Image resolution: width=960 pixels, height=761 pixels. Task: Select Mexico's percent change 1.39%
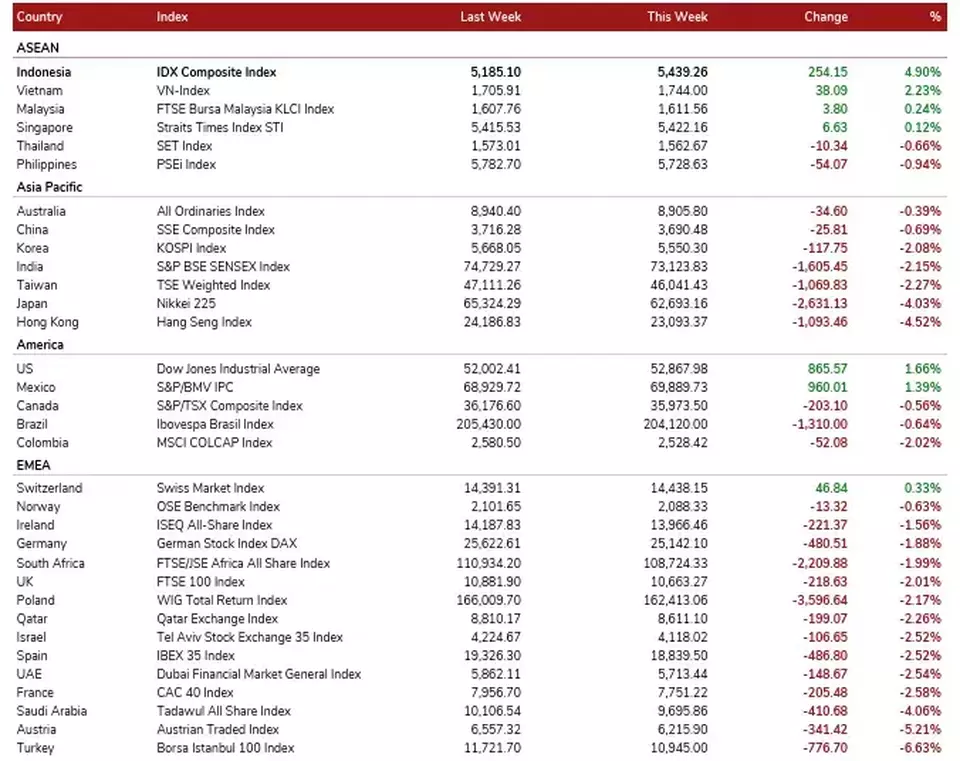(x=923, y=387)
